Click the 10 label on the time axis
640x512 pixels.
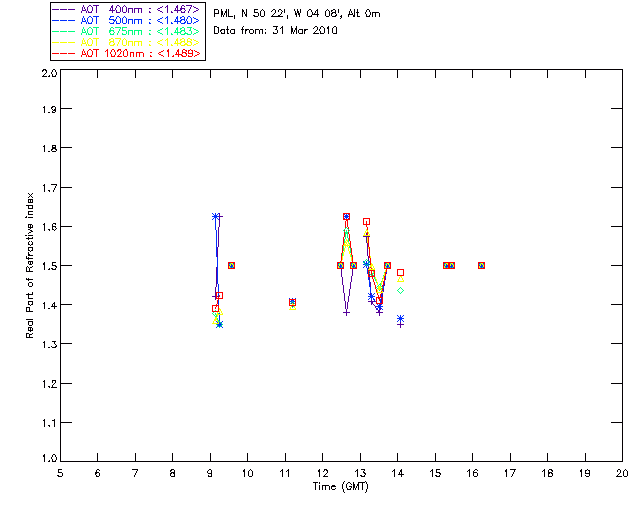(x=247, y=473)
